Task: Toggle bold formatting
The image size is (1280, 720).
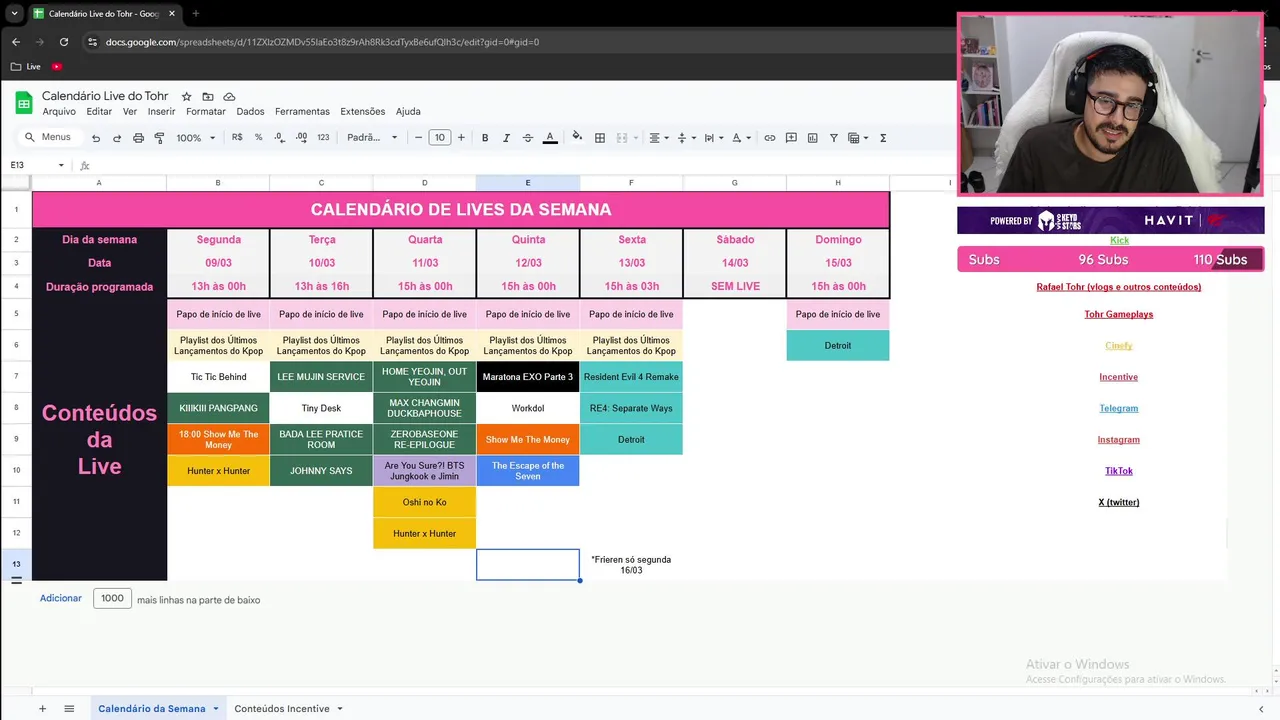Action: pos(485,138)
